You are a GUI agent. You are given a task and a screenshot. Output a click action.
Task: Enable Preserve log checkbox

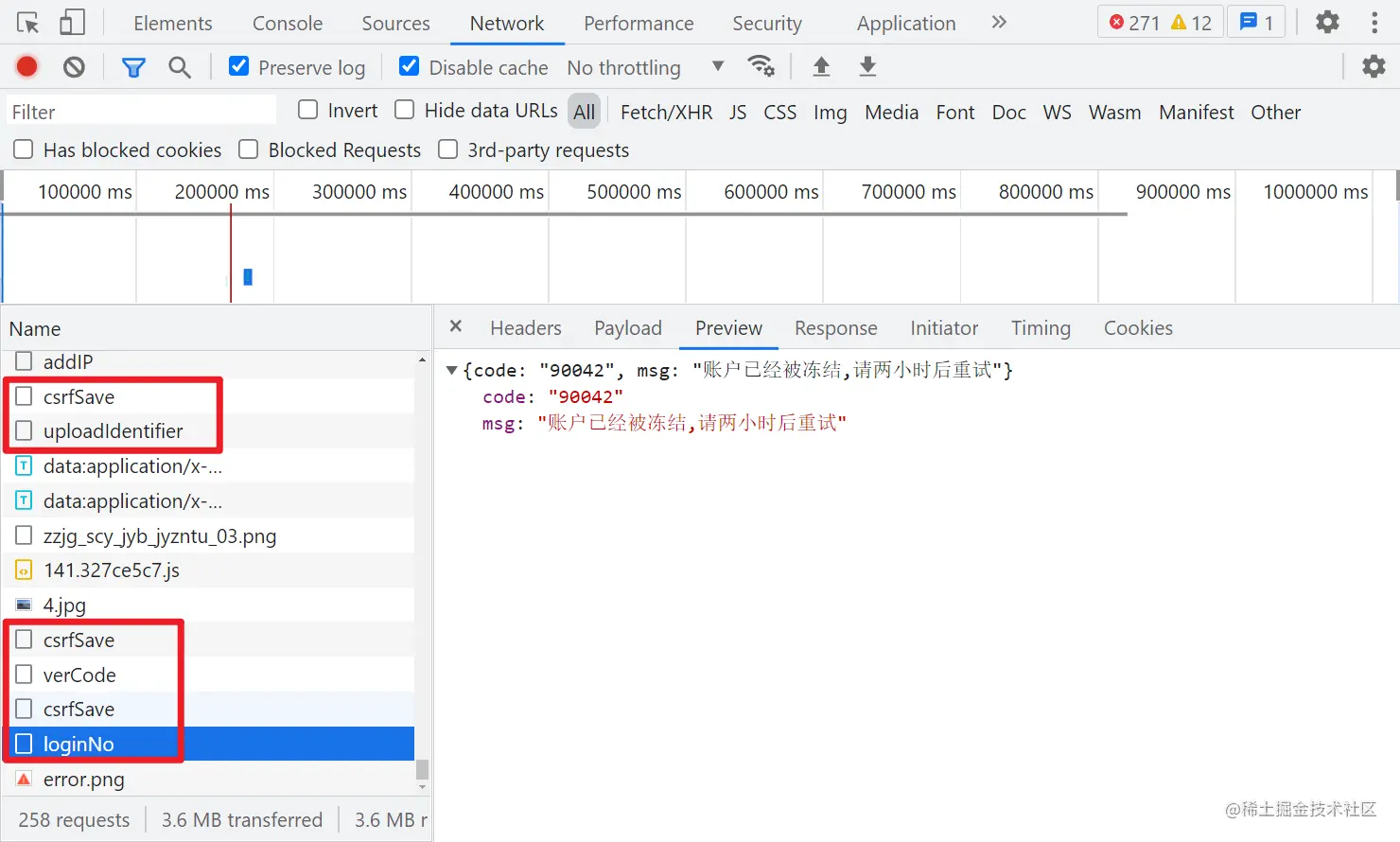[239, 66]
